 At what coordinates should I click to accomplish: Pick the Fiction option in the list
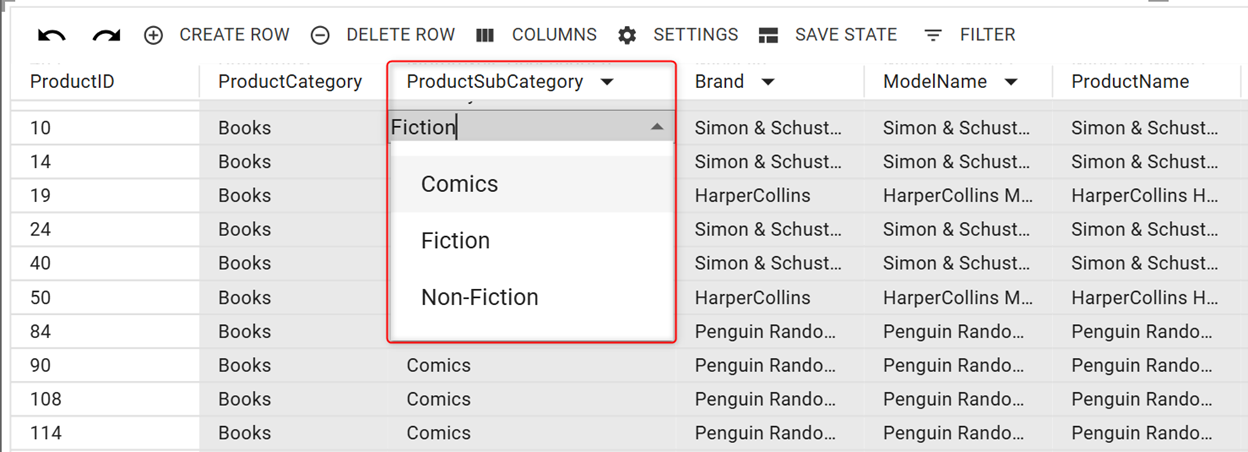click(455, 241)
